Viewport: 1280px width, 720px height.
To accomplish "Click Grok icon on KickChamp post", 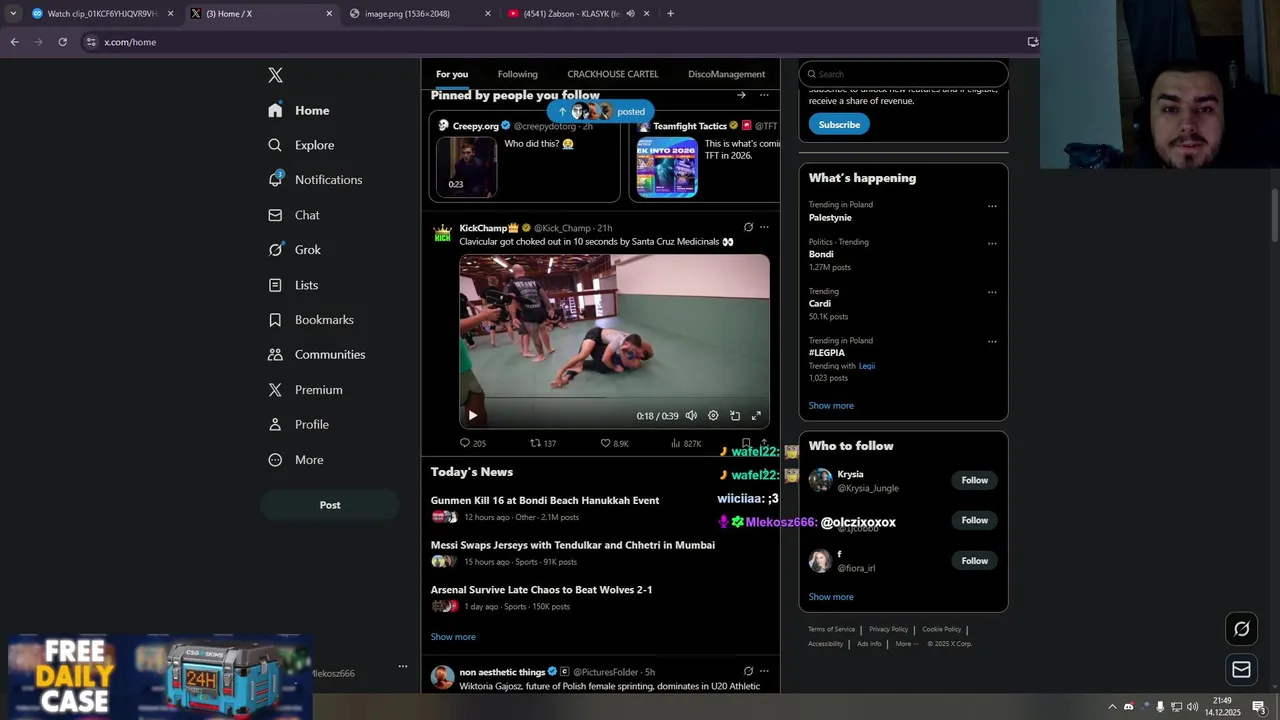I will (x=748, y=227).
